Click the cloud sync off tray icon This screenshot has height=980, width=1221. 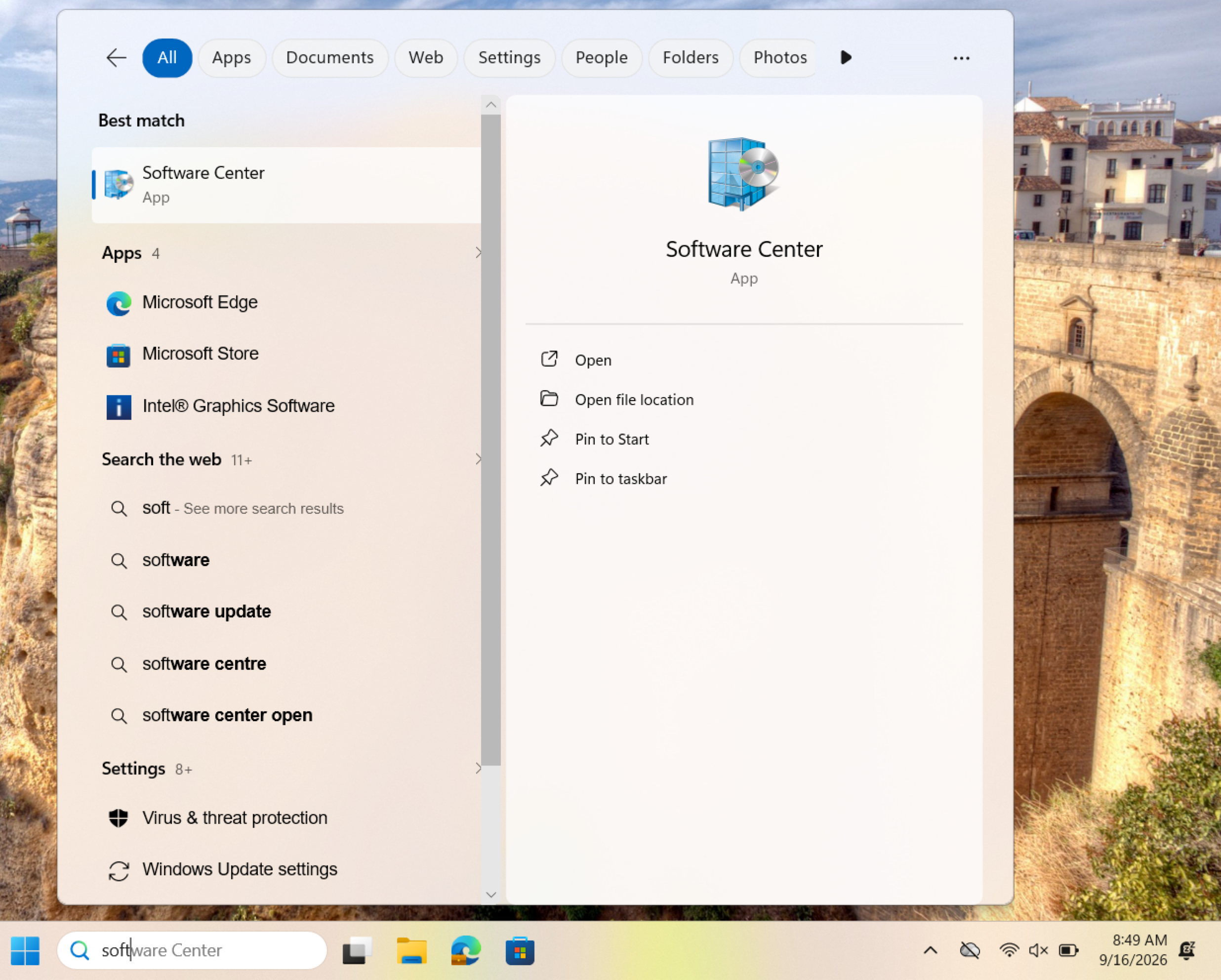click(970, 950)
